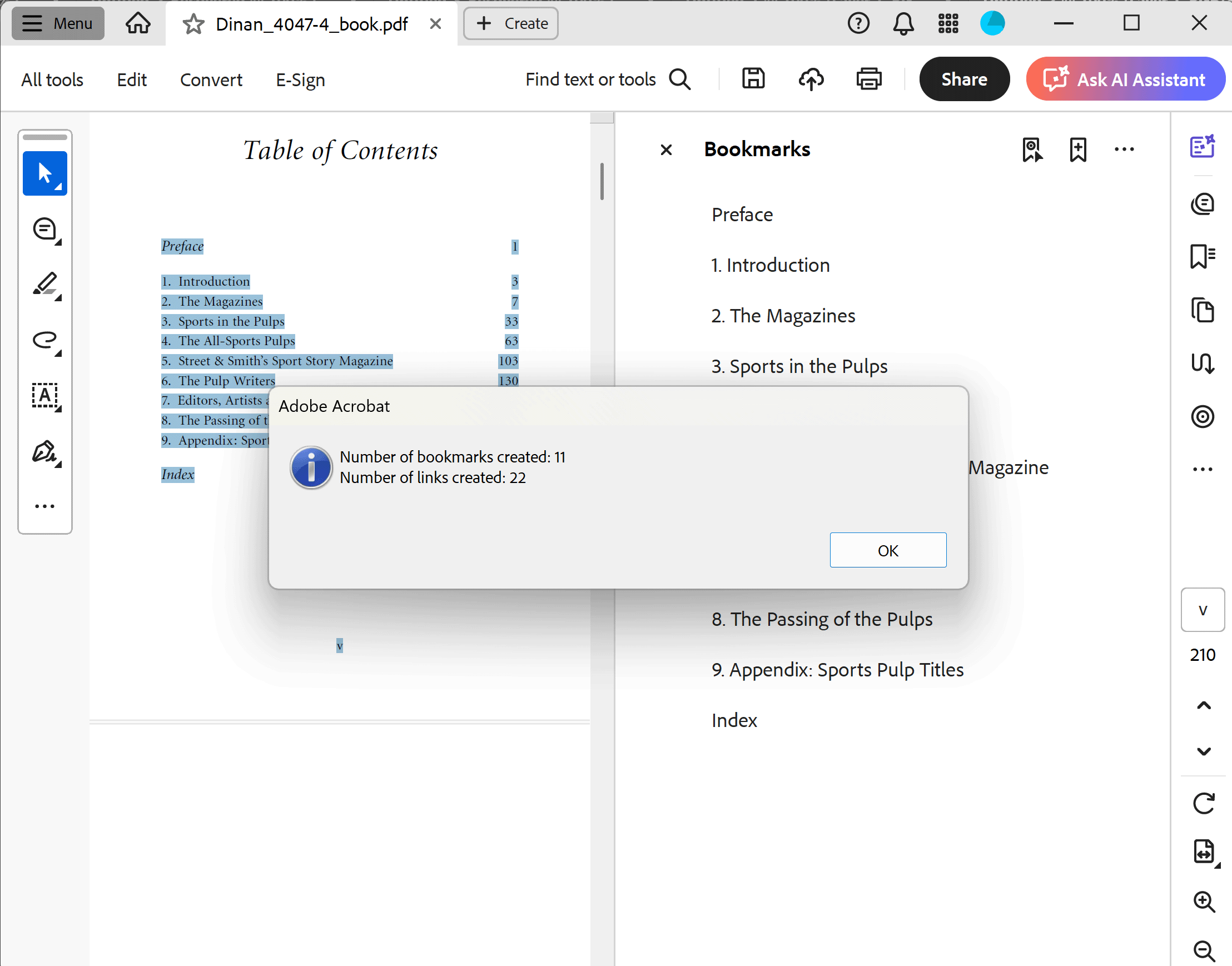Open the Menu hamburger button
The width and height of the screenshot is (1232, 966).
pos(58,23)
